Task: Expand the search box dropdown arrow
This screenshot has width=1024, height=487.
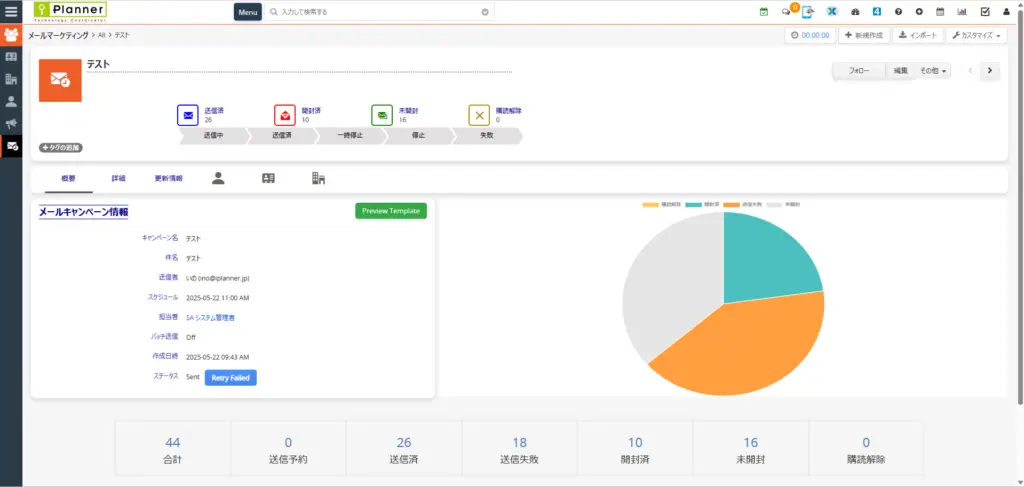Action: pos(485,12)
